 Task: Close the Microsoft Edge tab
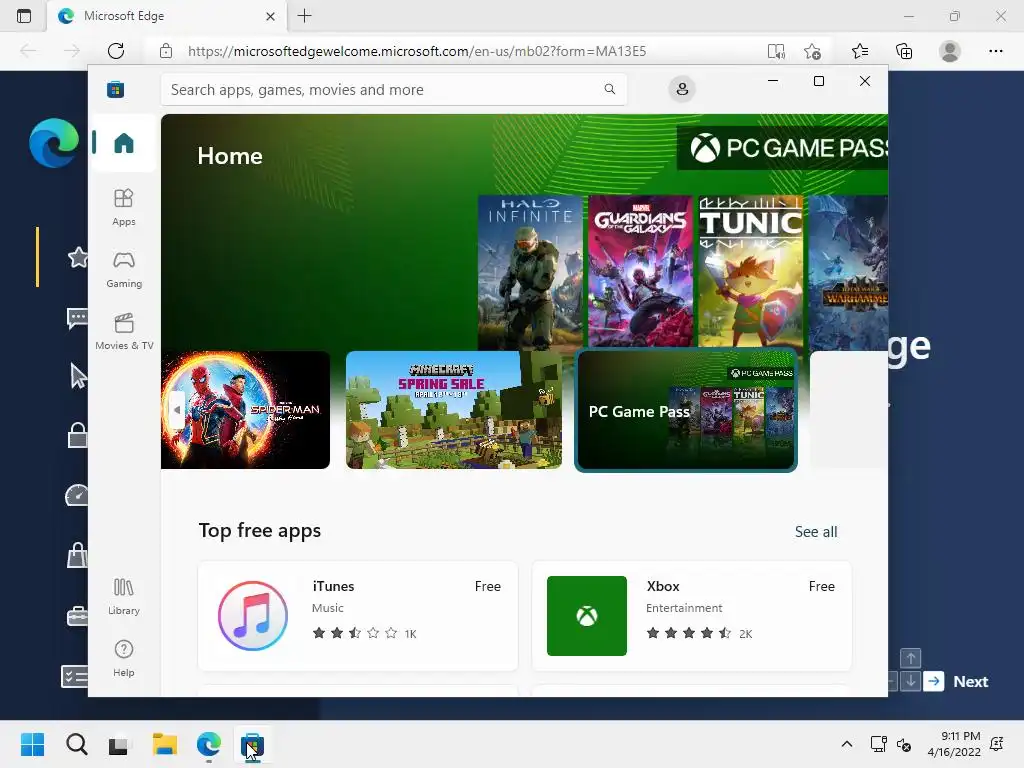tap(270, 16)
